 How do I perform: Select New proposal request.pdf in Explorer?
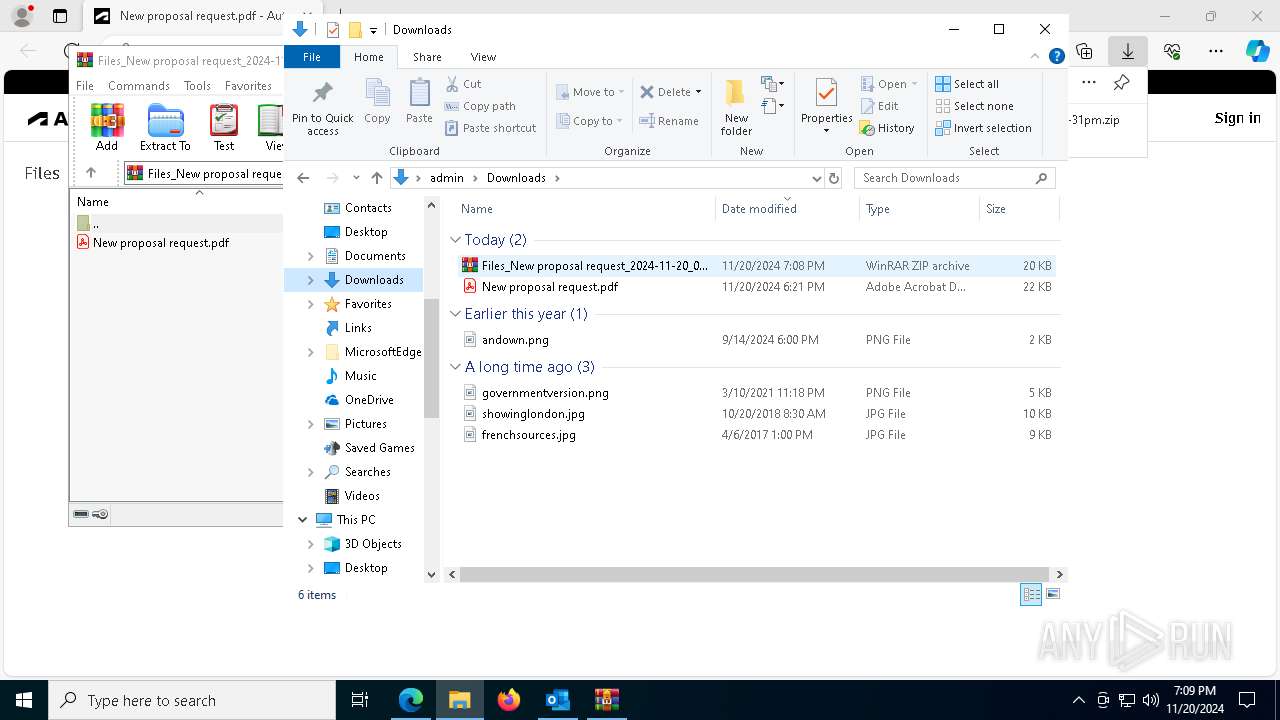755,287
